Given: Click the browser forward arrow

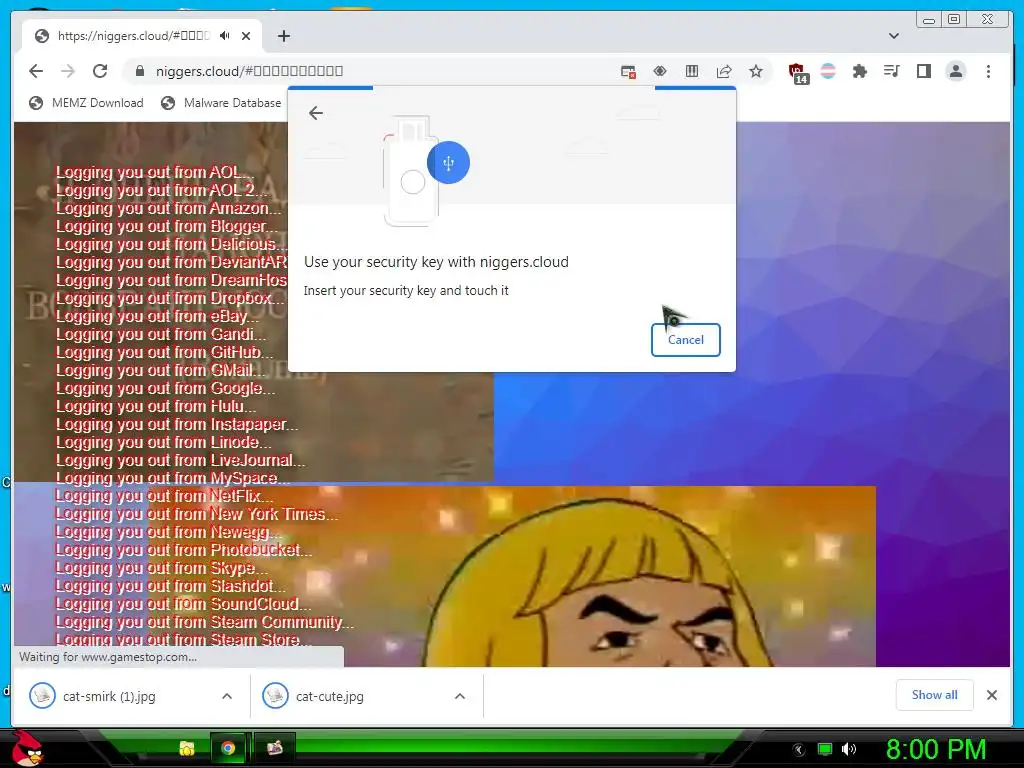Looking at the screenshot, I should 68,71.
